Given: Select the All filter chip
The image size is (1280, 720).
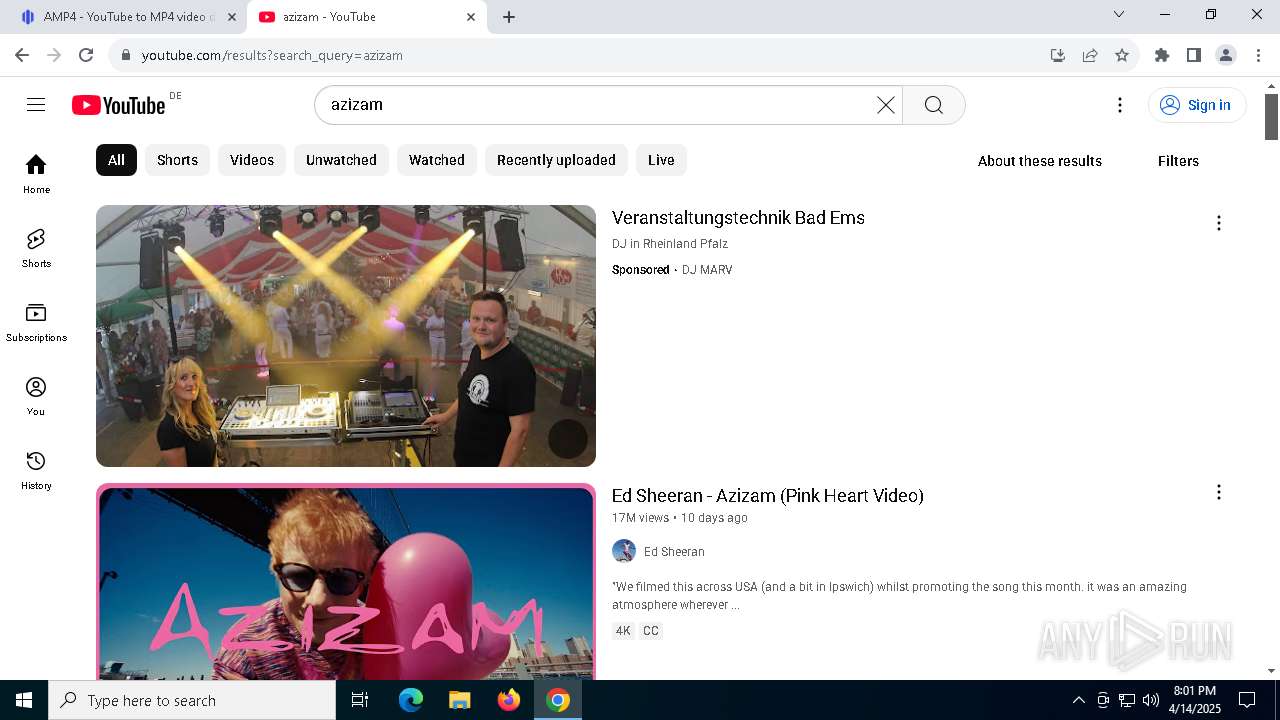Looking at the screenshot, I should [116, 160].
